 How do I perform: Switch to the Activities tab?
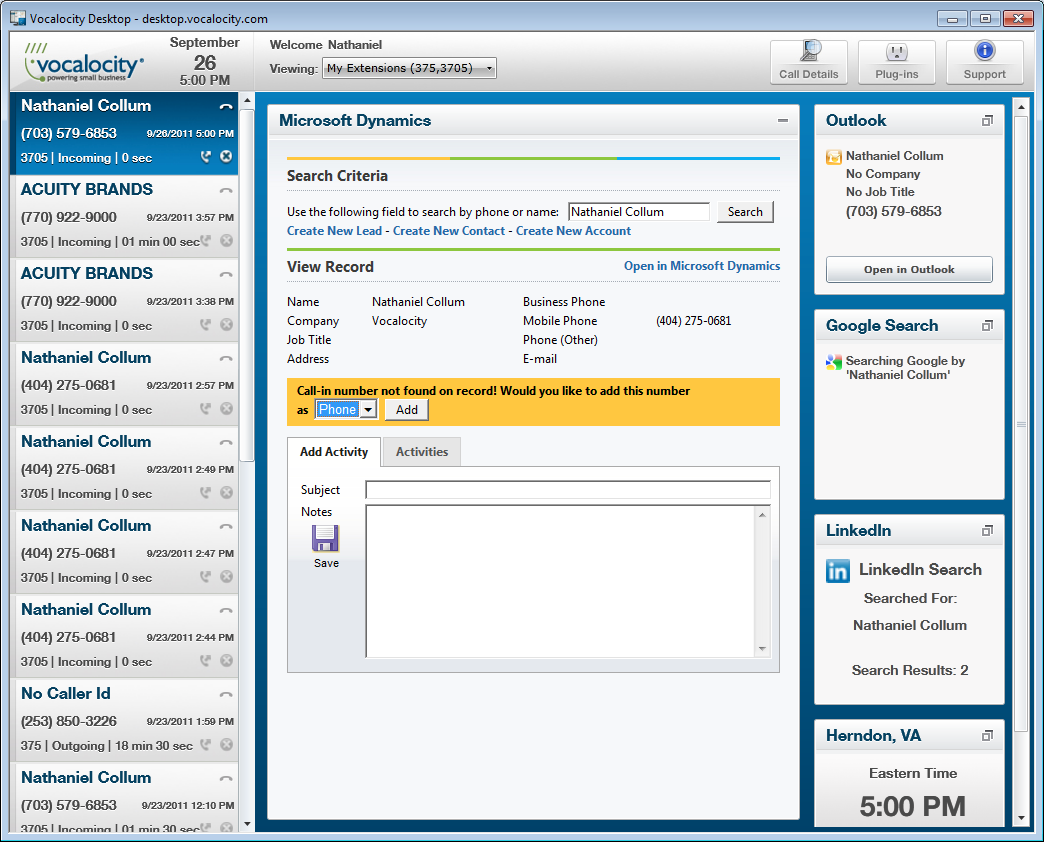(x=421, y=452)
